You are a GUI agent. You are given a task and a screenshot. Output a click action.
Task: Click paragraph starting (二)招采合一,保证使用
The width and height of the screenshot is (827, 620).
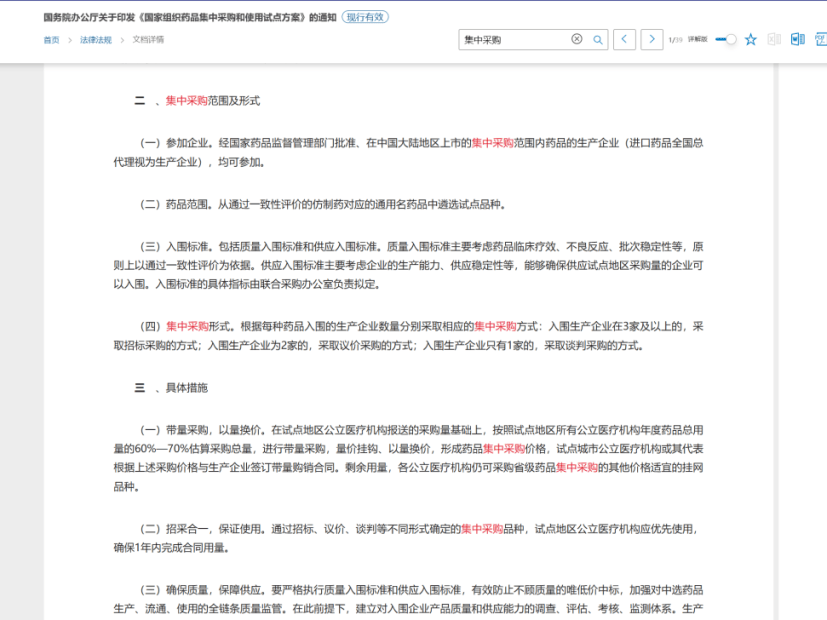[406, 538]
